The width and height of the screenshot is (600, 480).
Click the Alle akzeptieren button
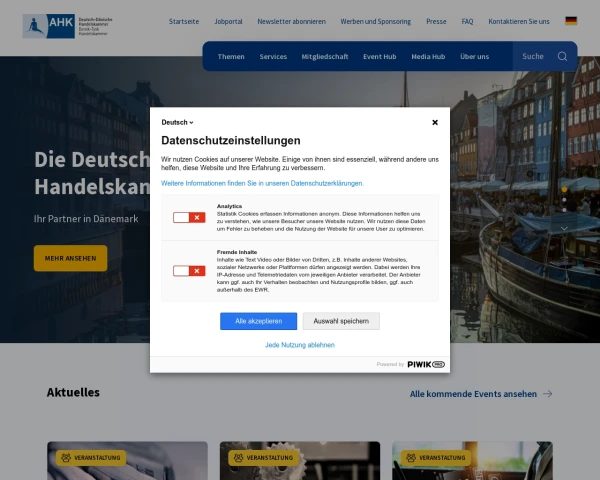(x=258, y=321)
